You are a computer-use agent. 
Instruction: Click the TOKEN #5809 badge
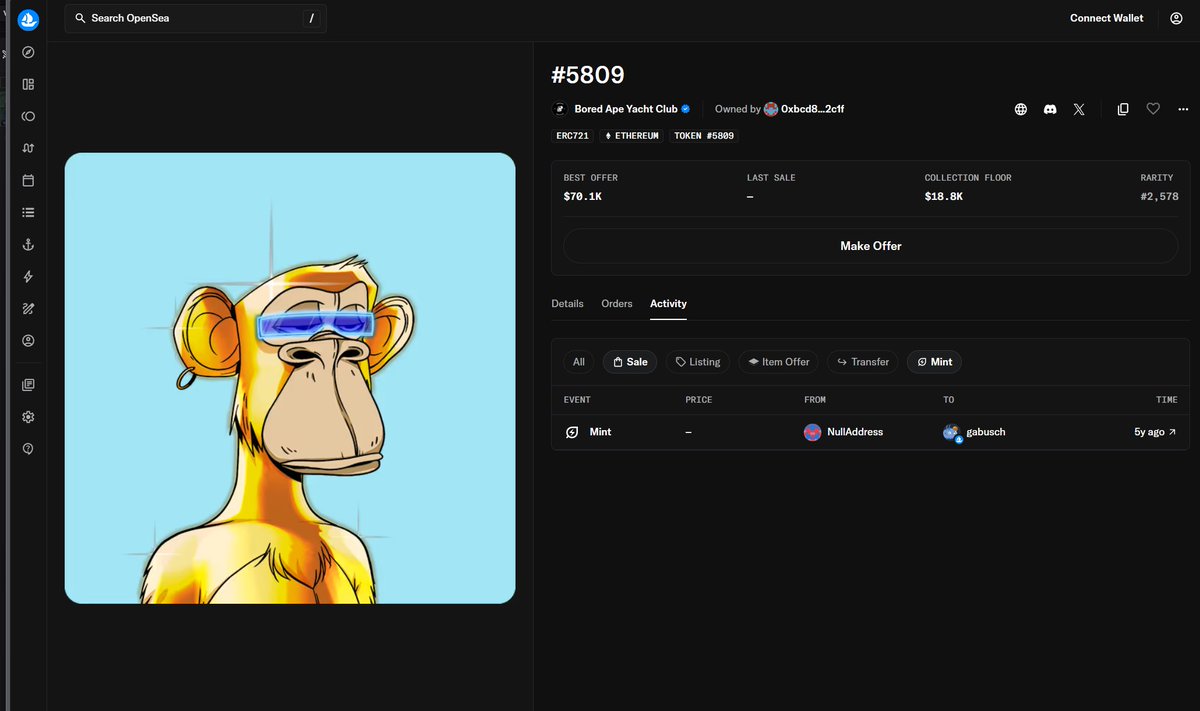[704, 135]
